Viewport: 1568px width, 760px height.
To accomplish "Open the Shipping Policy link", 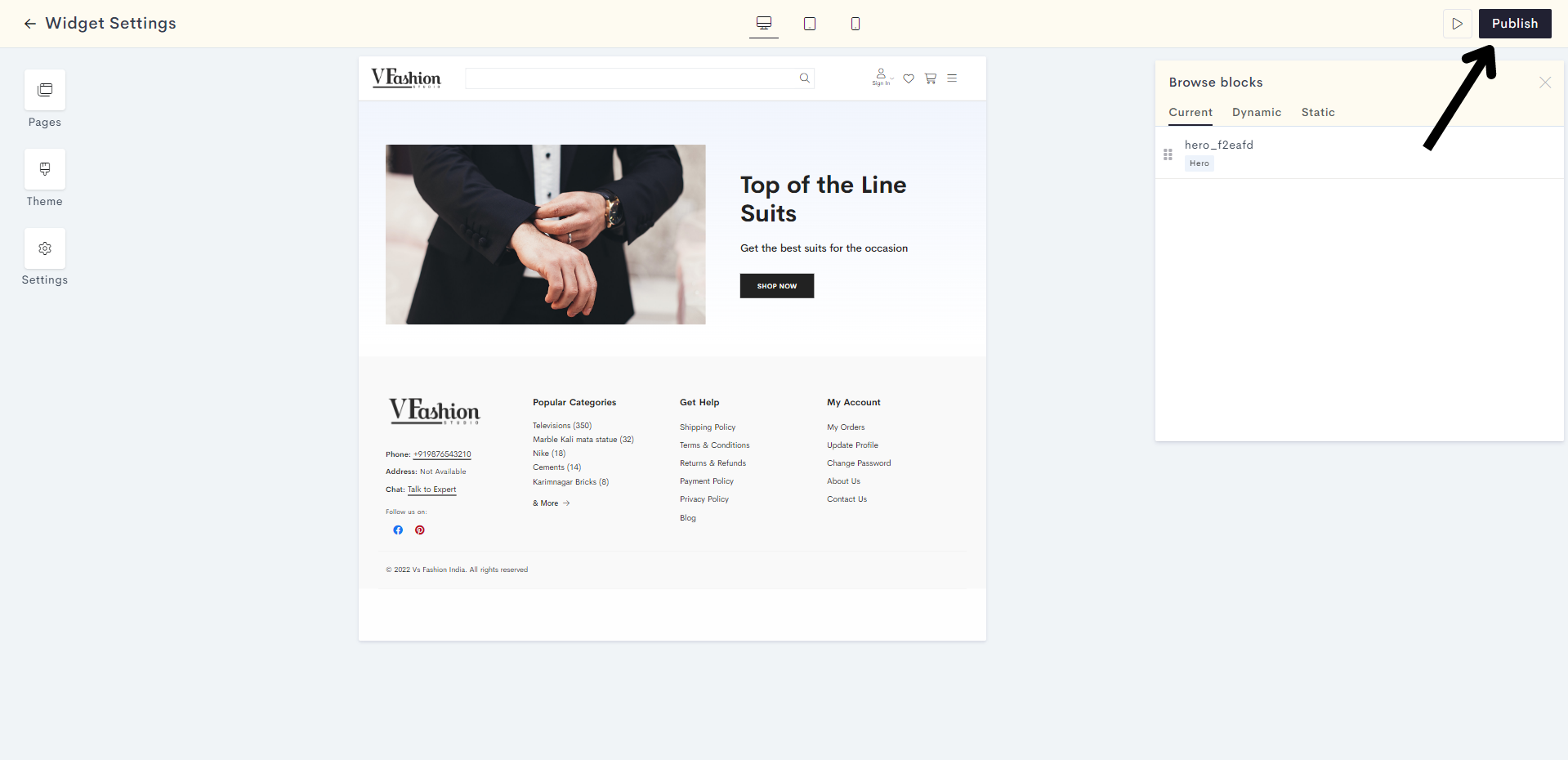I will (x=708, y=427).
